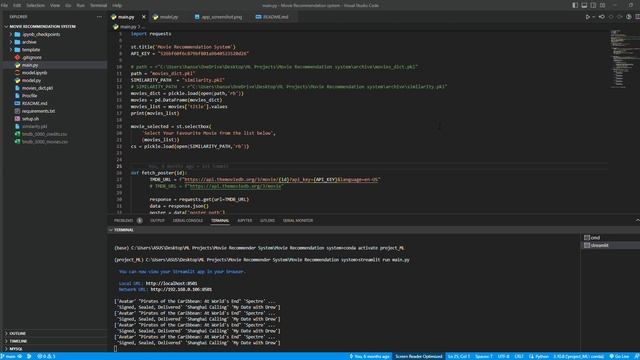Open the localhost:8501 Local URL link
Screen dimensions: 640x360
(x=171, y=283)
